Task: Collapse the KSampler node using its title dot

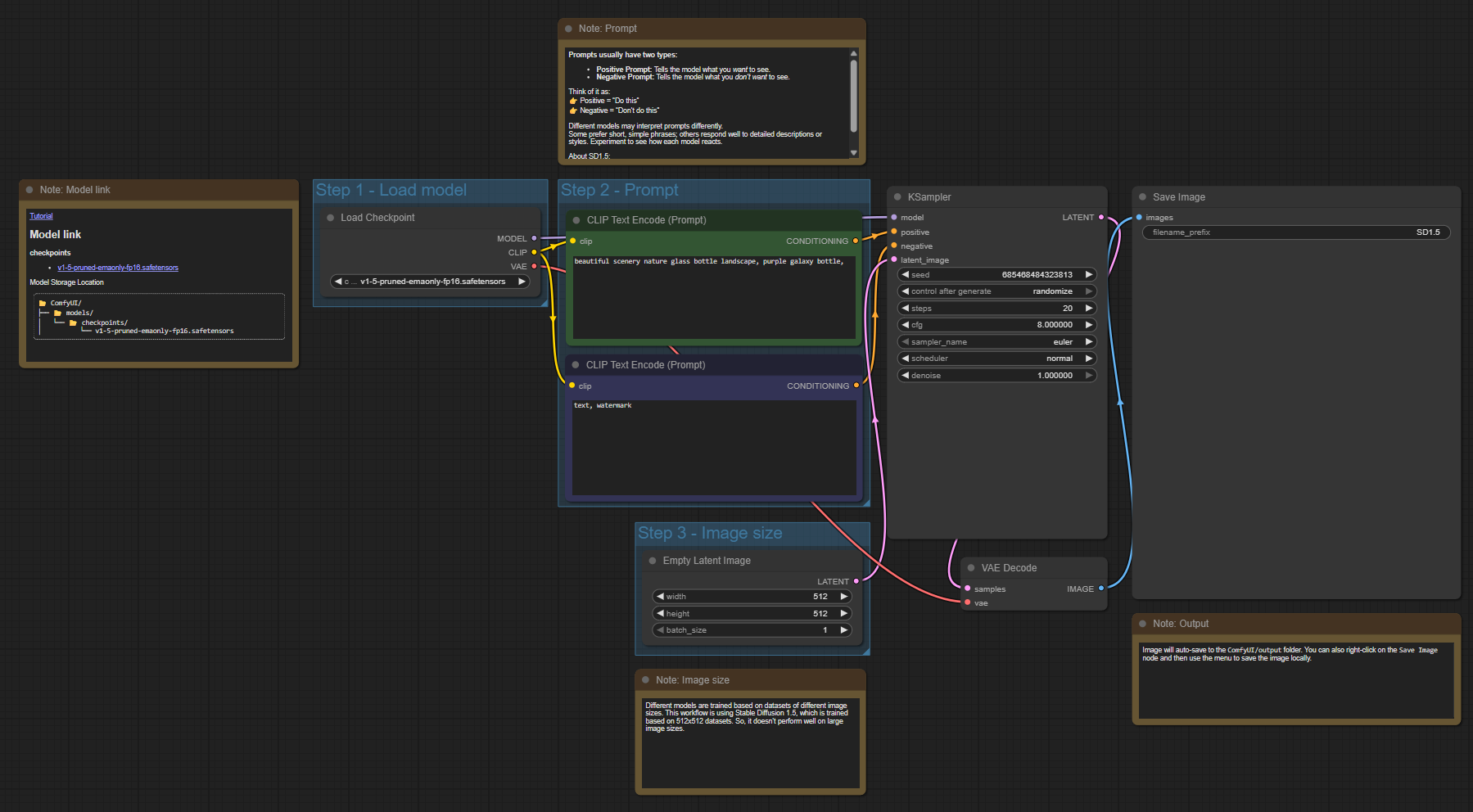Action: point(897,197)
